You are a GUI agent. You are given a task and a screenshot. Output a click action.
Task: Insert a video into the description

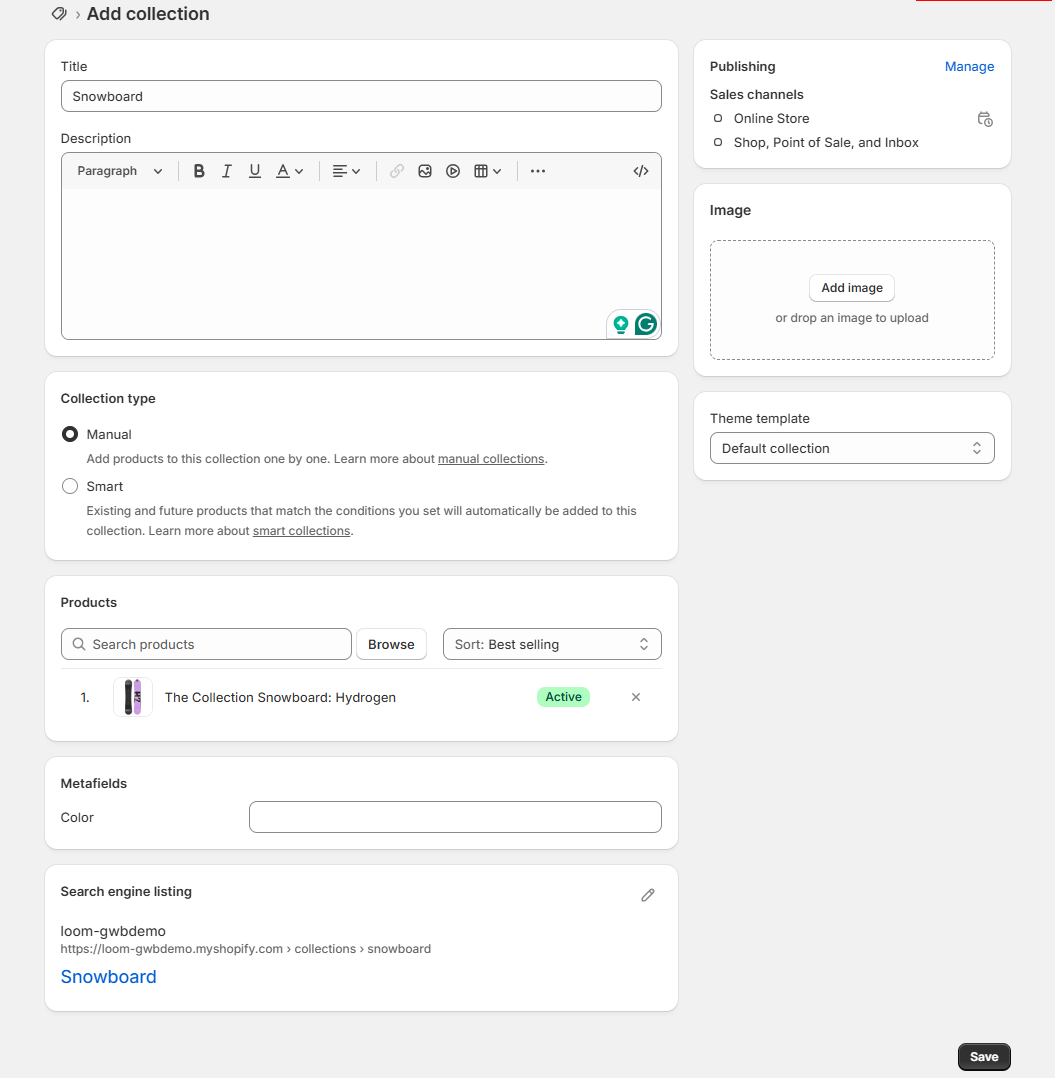[x=453, y=171]
